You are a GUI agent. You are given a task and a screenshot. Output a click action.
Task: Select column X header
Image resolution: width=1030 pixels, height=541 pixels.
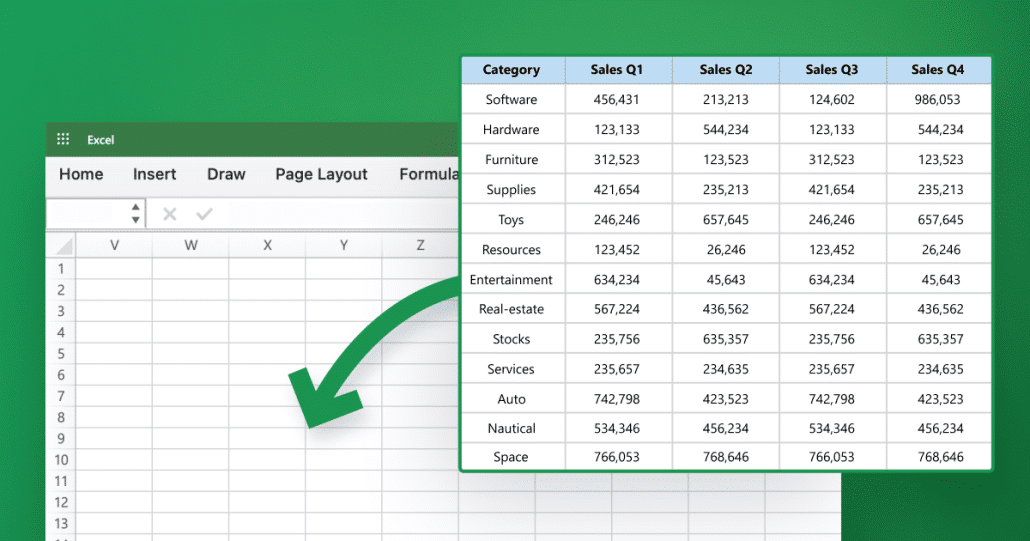[x=267, y=246]
